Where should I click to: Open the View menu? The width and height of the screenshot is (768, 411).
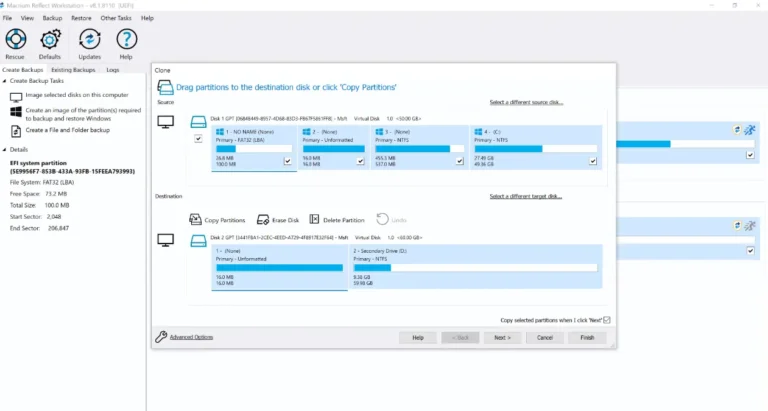pos(27,18)
